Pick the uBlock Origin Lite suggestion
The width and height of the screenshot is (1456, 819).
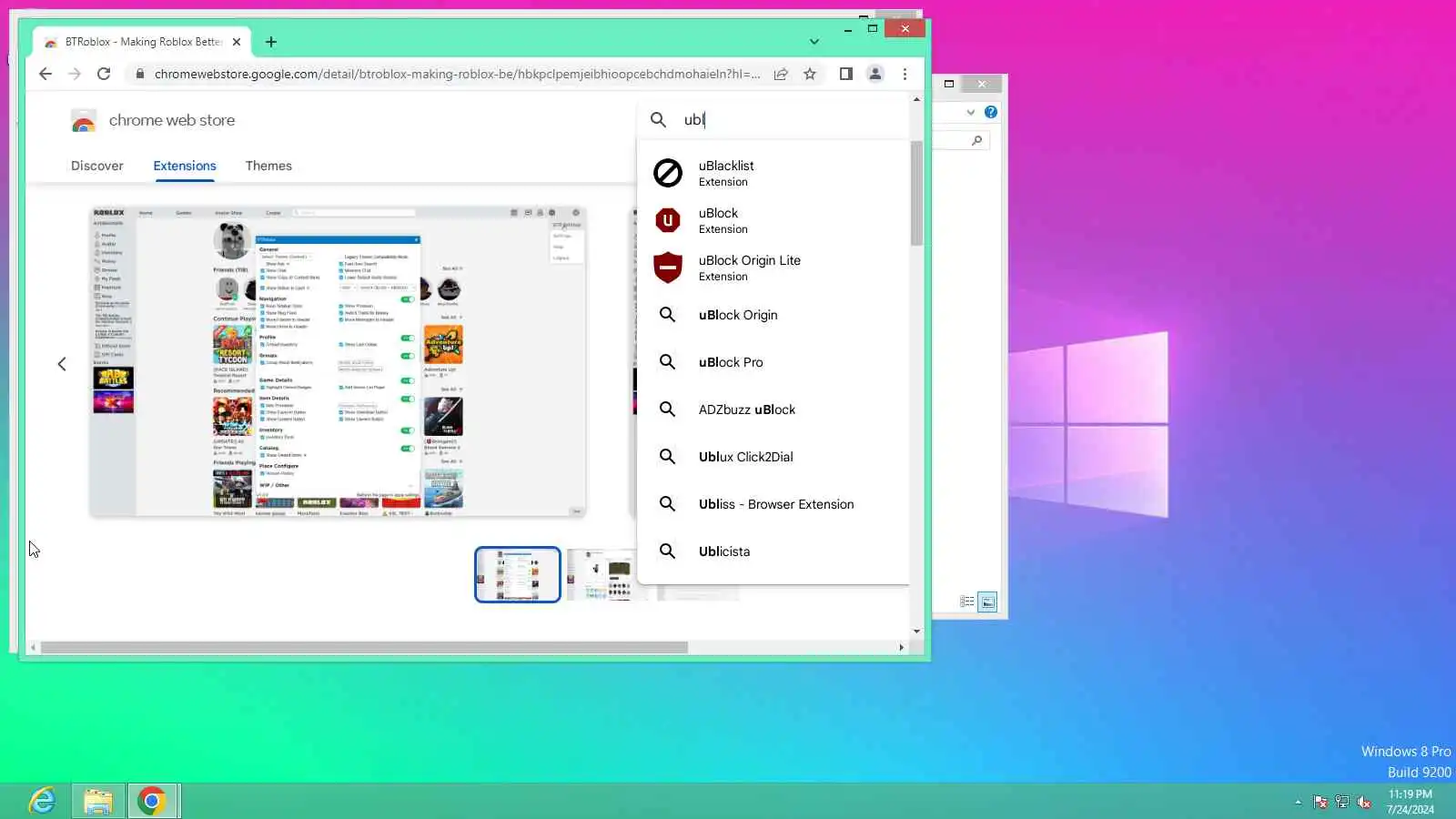(773, 268)
